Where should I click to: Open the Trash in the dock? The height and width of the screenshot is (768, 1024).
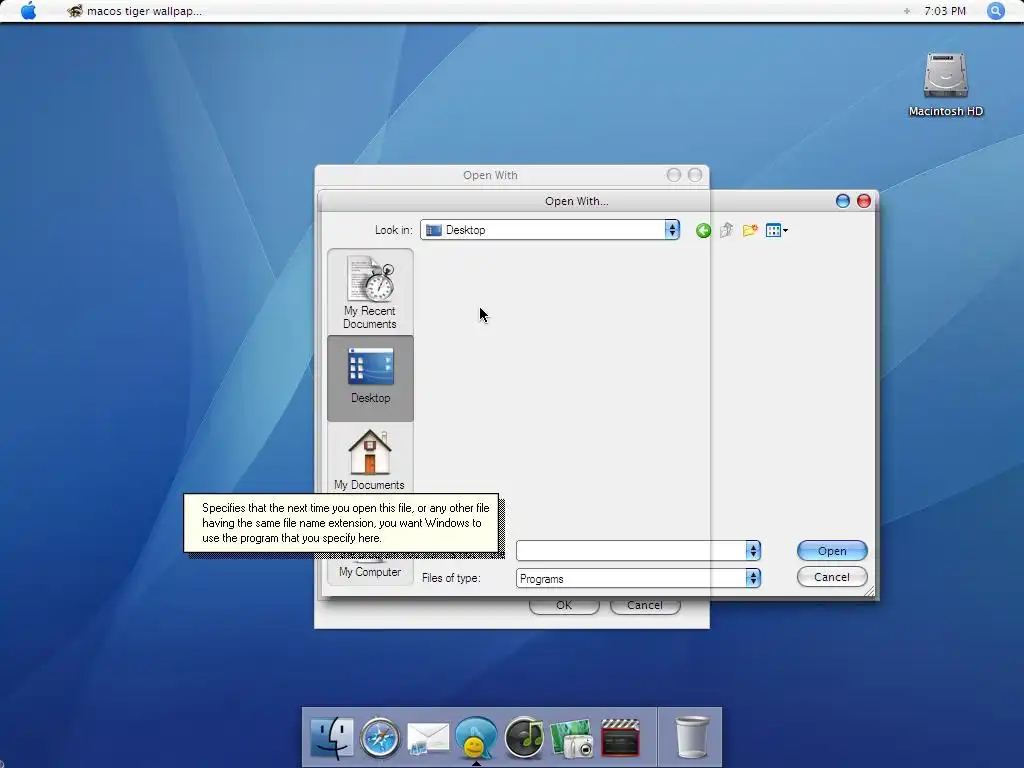[692, 737]
